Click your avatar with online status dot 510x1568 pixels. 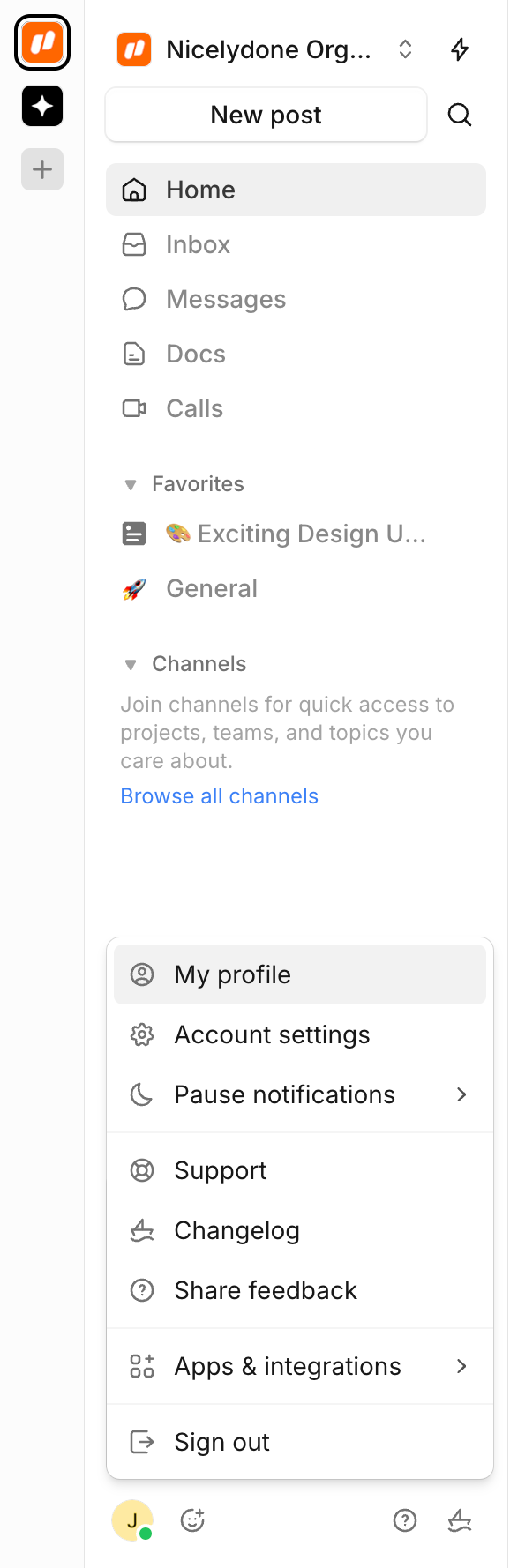click(132, 1520)
